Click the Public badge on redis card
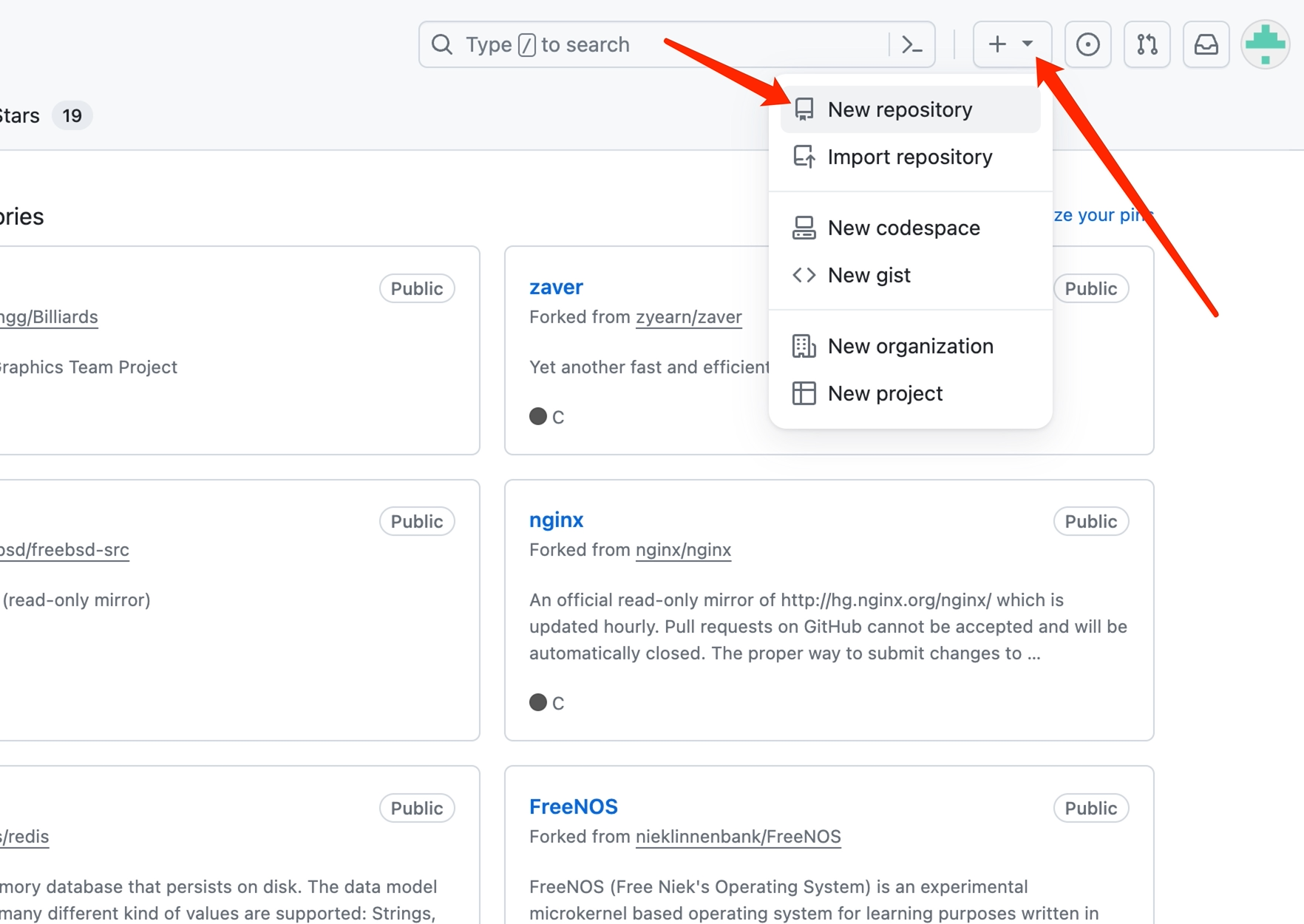 click(x=417, y=808)
